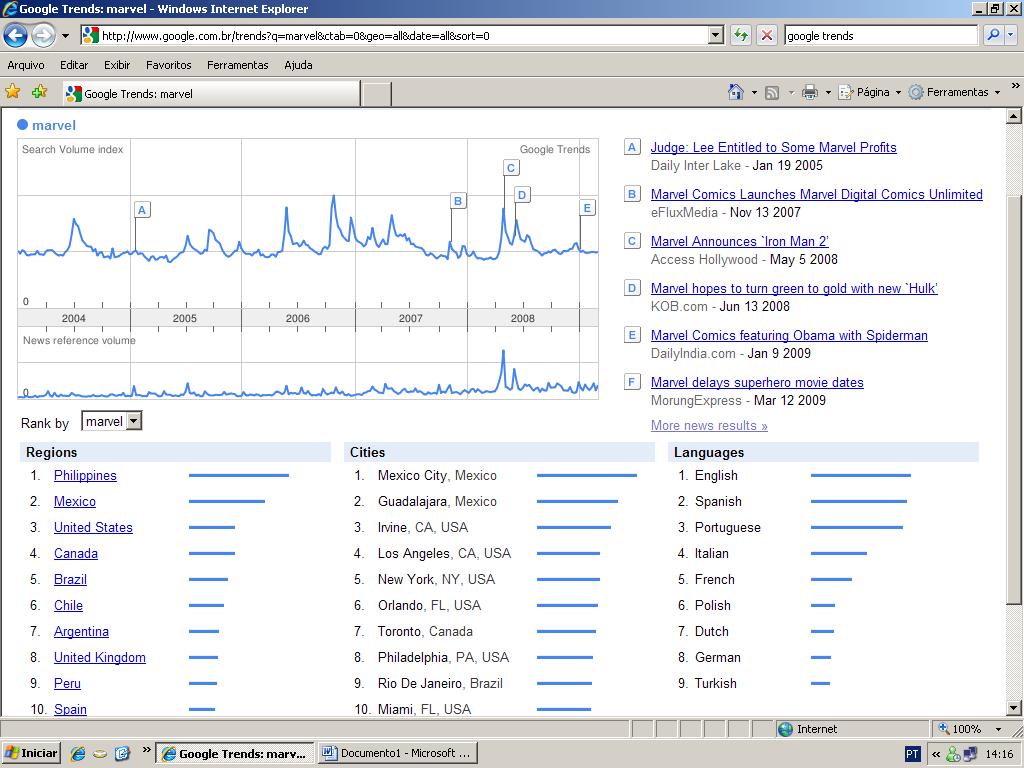The image size is (1024, 768).
Task: Open the Brazil region link
Action: [70, 579]
